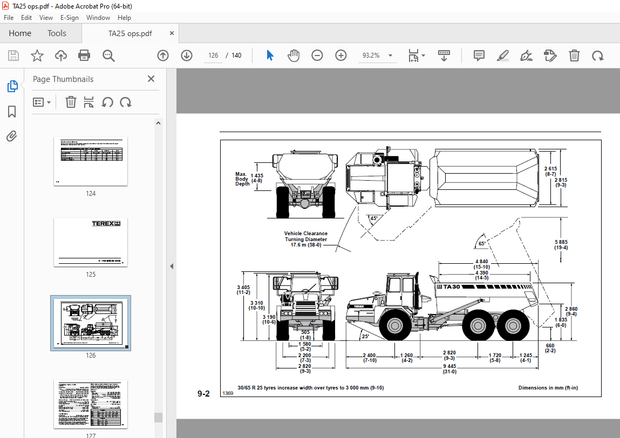The width and height of the screenshot is (620, 438).
Task: Zoom in with the plus icon
Action: (341, 56)
